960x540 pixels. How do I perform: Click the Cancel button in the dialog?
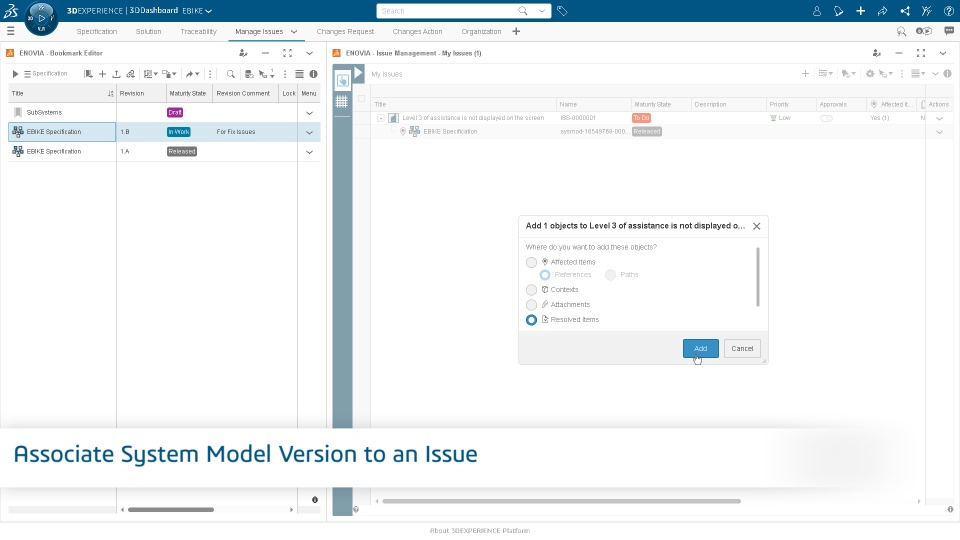[x=742, y=348]
